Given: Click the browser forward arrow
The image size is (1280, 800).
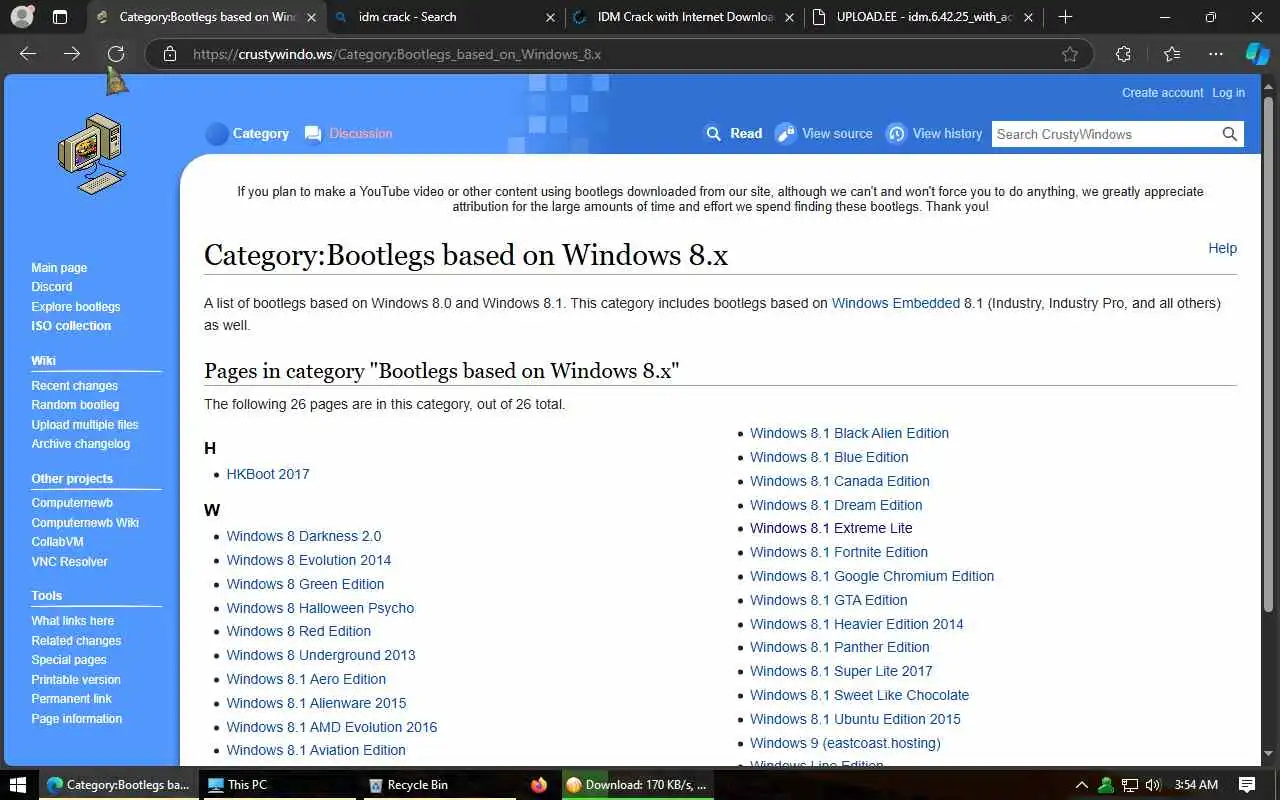Looking at the screenshot, I should tap(72, 54).
